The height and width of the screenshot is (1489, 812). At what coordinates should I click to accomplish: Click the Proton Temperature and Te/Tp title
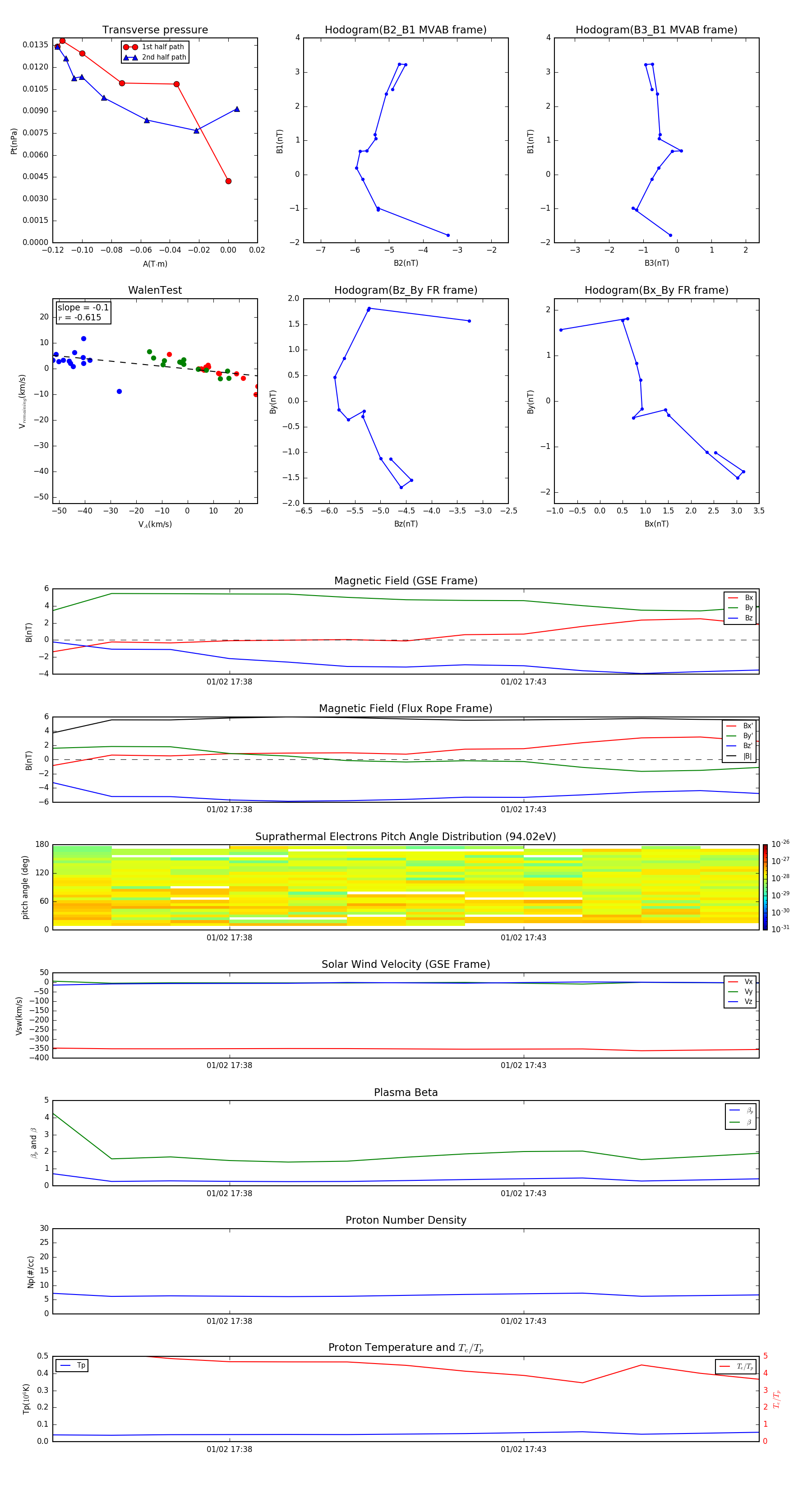click(x=406, y=1348)
